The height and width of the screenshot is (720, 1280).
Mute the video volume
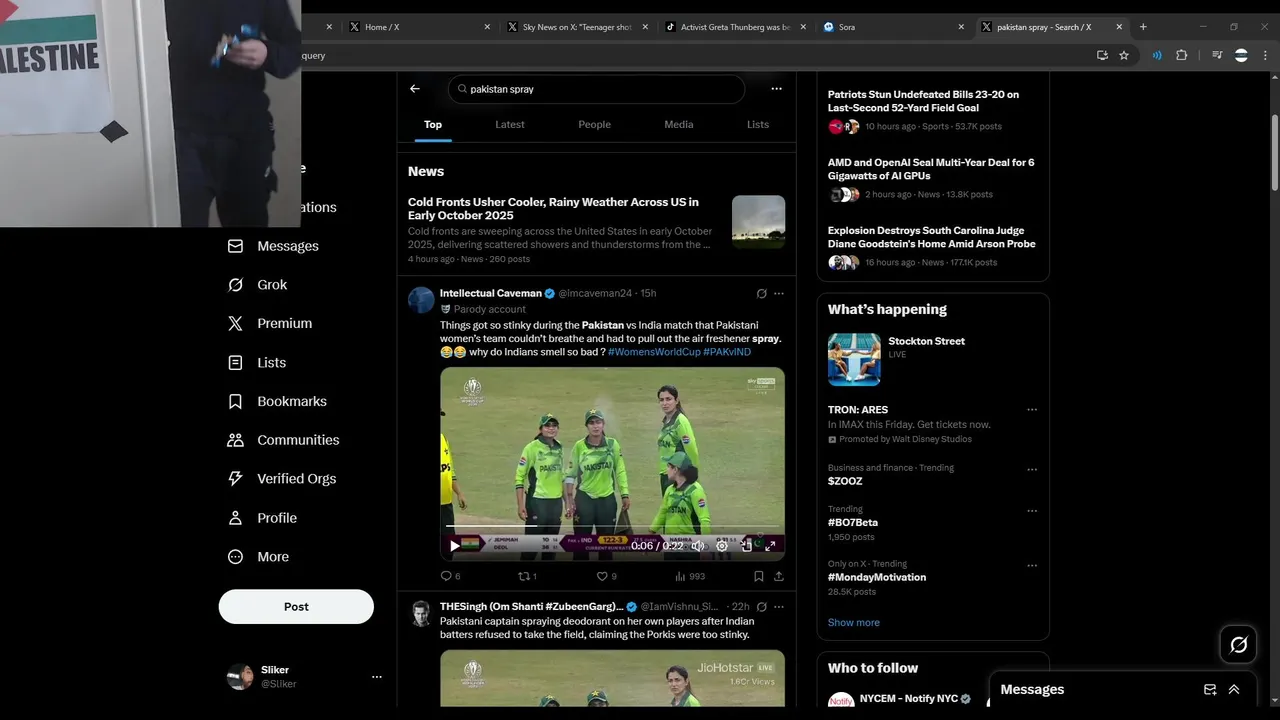point(698,546)
